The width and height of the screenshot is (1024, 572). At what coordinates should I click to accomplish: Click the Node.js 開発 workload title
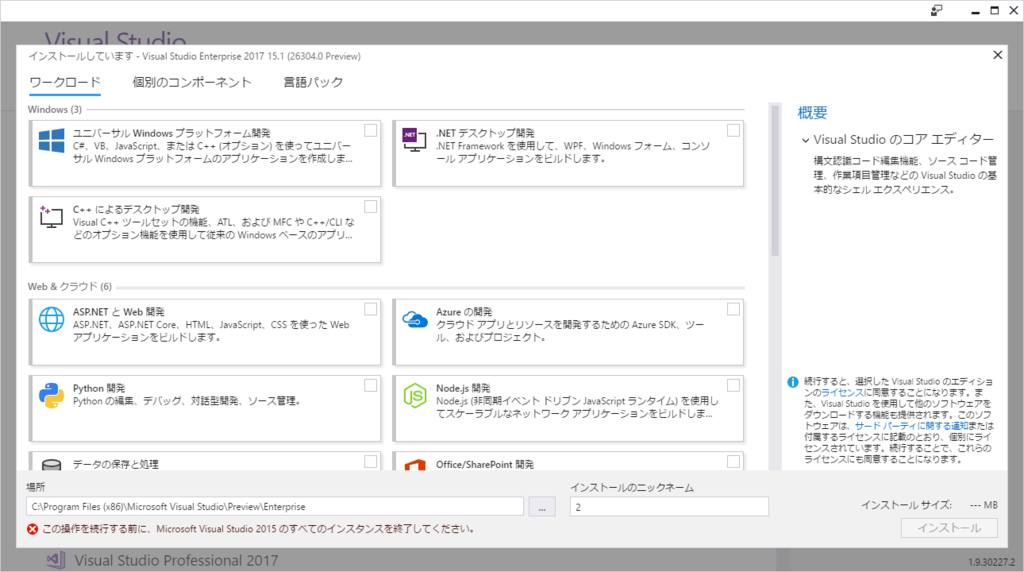coord(463,388)
